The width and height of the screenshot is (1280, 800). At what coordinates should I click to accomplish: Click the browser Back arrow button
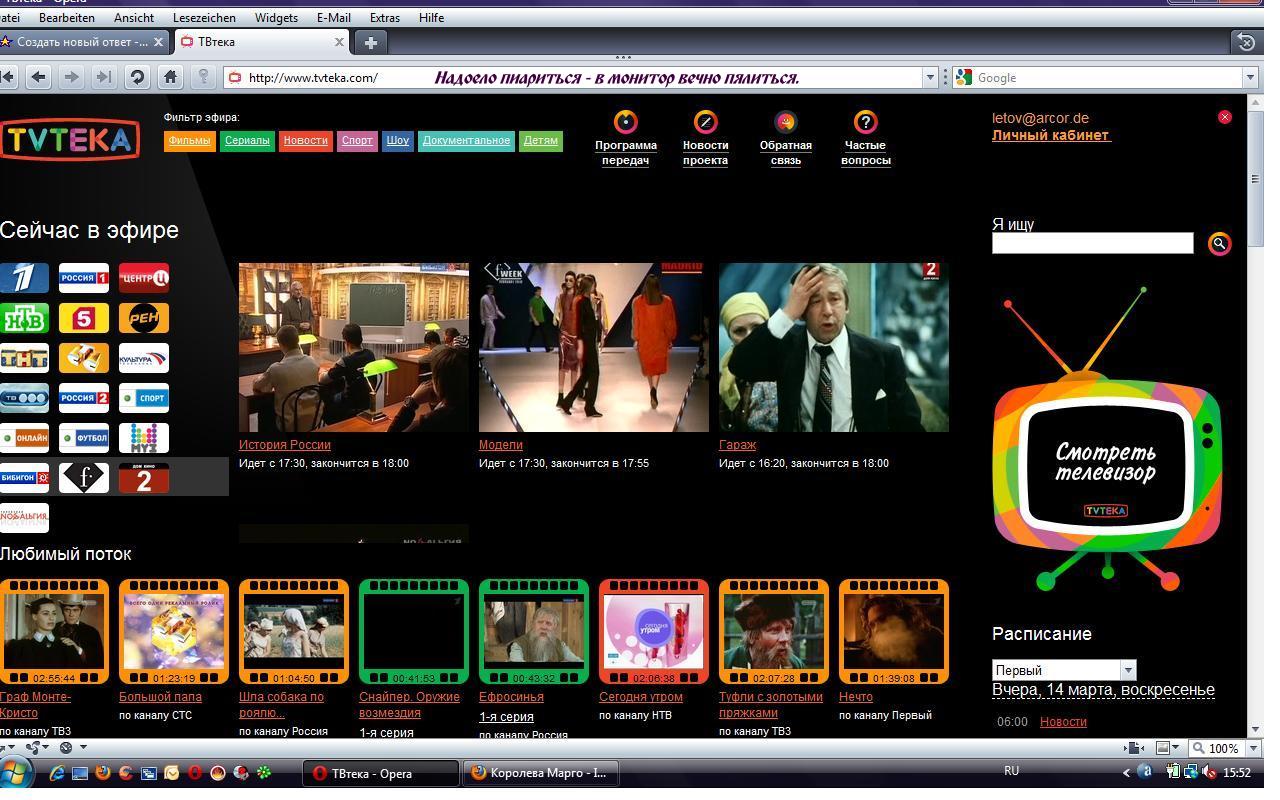pos(38,77)
